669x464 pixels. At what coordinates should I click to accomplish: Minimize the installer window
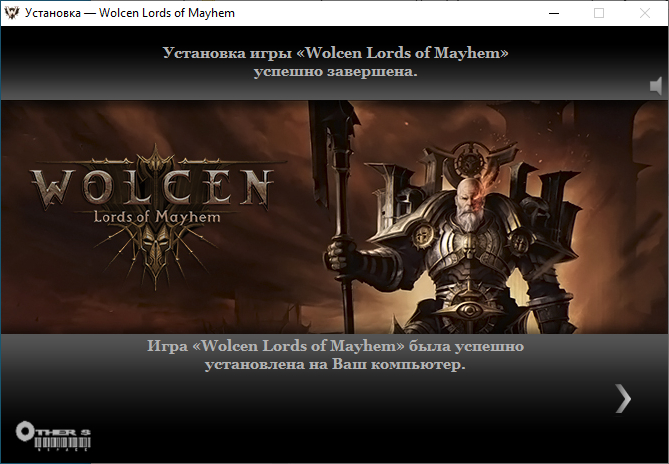coord(554,13)
